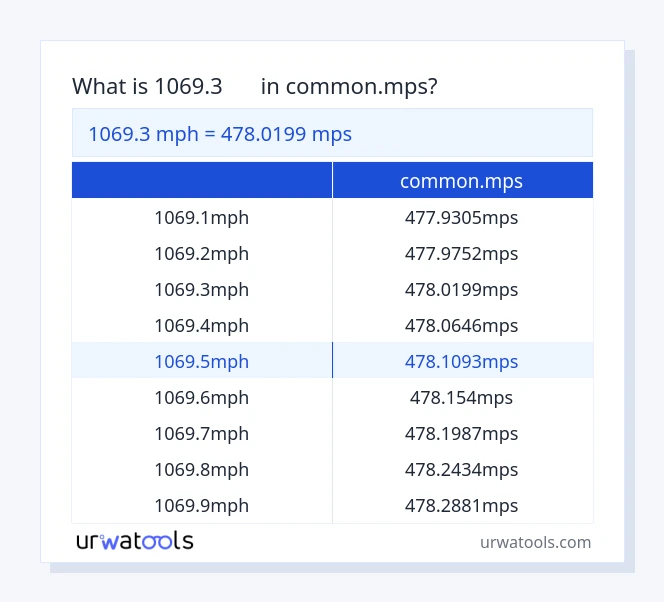Select the 1069.9mph row cell
Screen dimensions: 664x602
[x=201, y=505]
